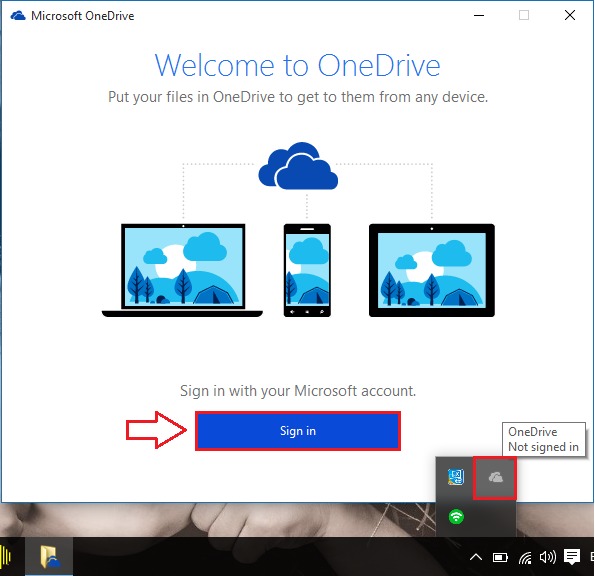
Task: Open the Action Center notification icon
Action: point(572,557)
